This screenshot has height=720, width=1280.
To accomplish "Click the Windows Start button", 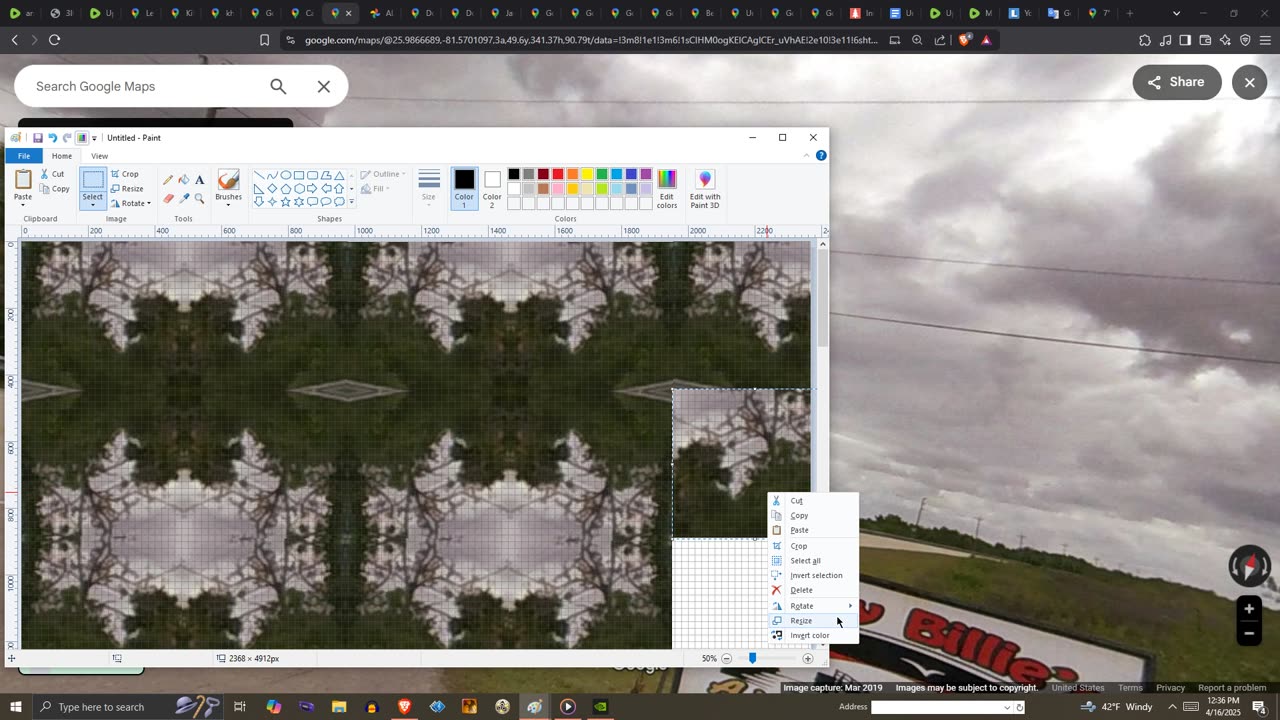I will (16, 707).
